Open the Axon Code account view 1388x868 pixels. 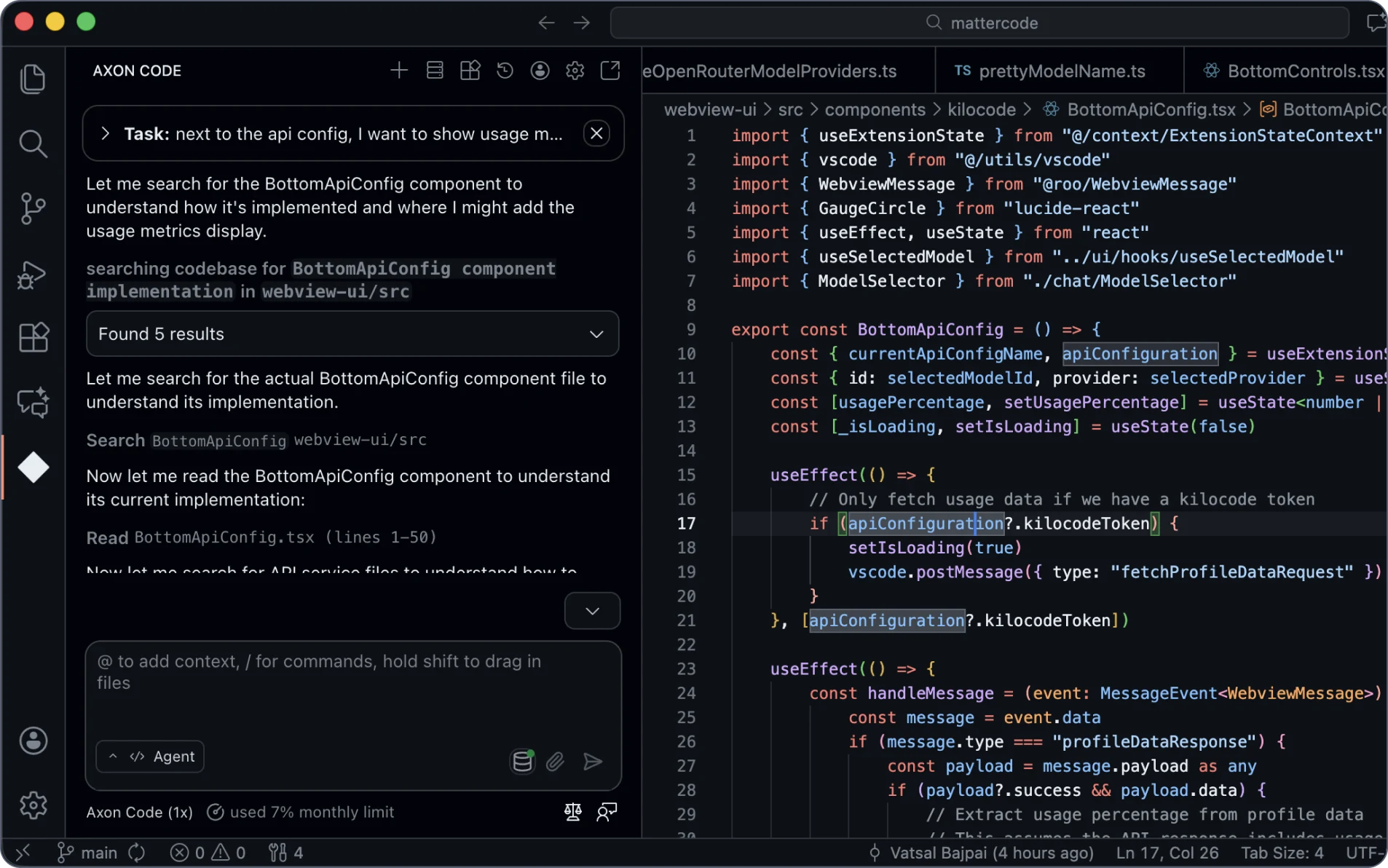pyautogui.click(x=540, y=70)
